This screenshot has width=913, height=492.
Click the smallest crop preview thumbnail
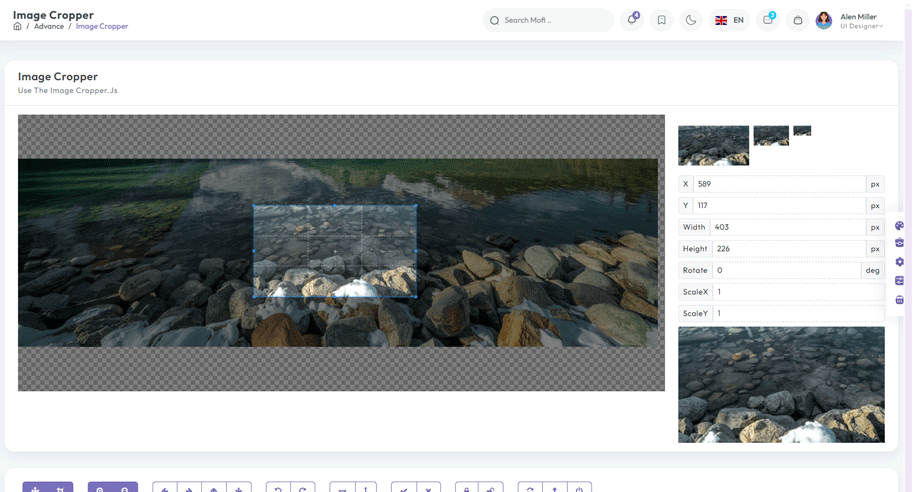coord(802,131)
